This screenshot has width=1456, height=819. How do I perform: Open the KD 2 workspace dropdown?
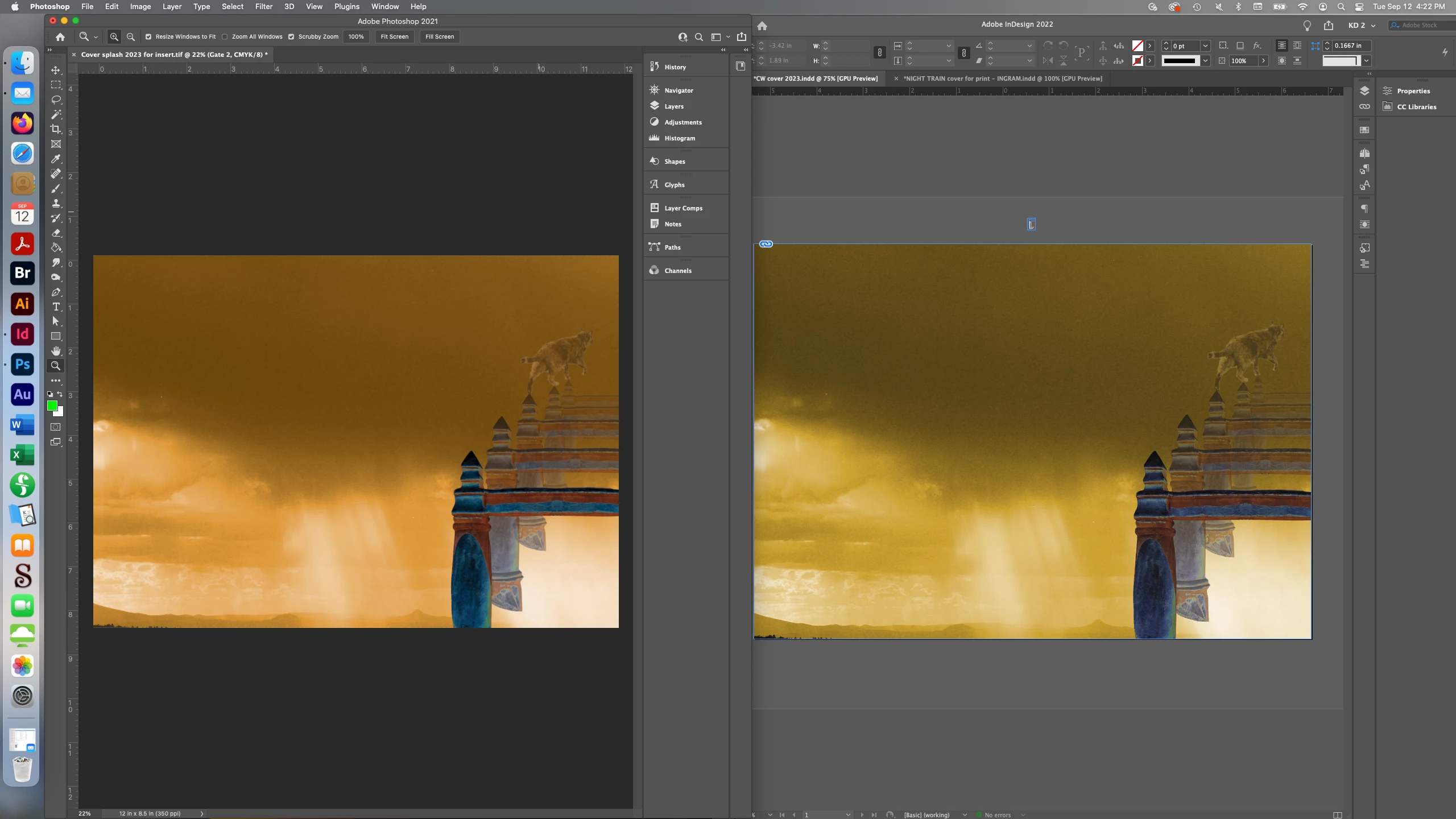1362,26
